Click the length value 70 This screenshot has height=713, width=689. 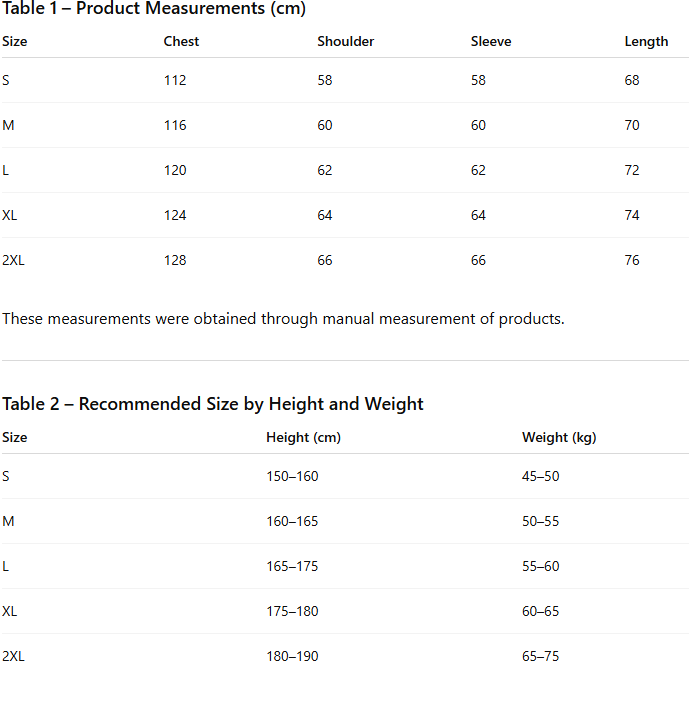632,125
